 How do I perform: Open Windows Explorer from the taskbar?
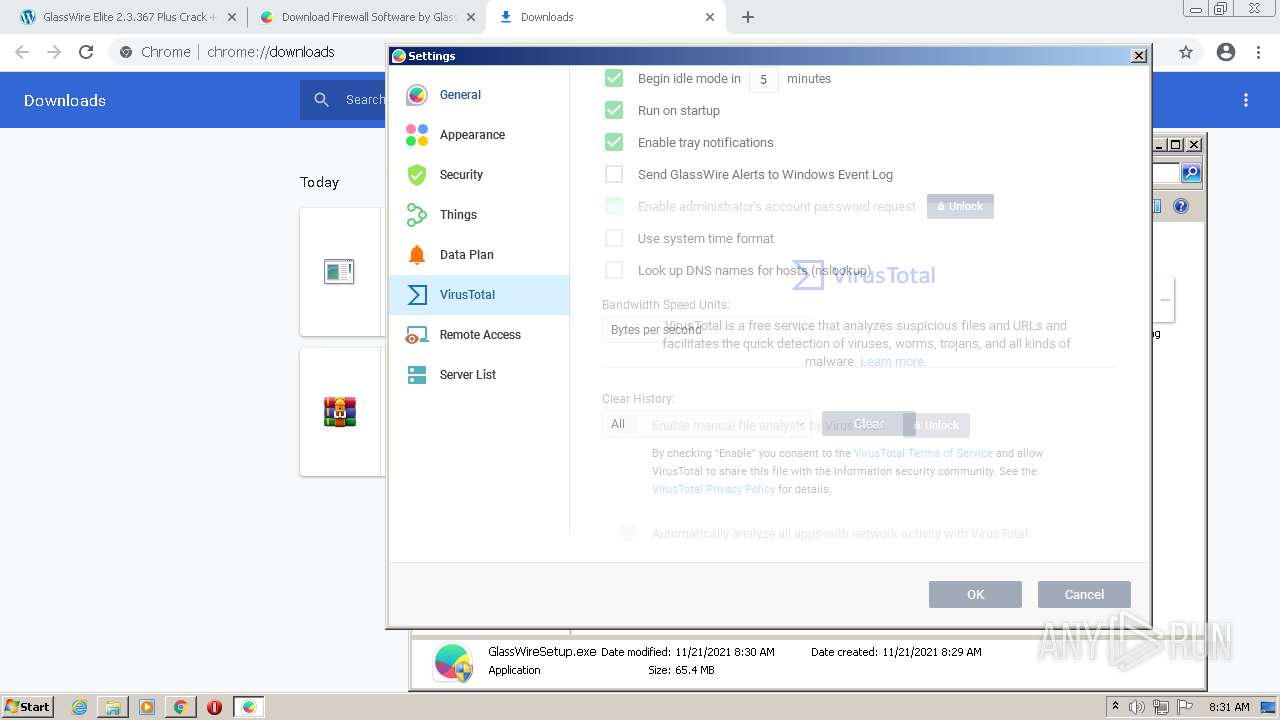(113, 707)
